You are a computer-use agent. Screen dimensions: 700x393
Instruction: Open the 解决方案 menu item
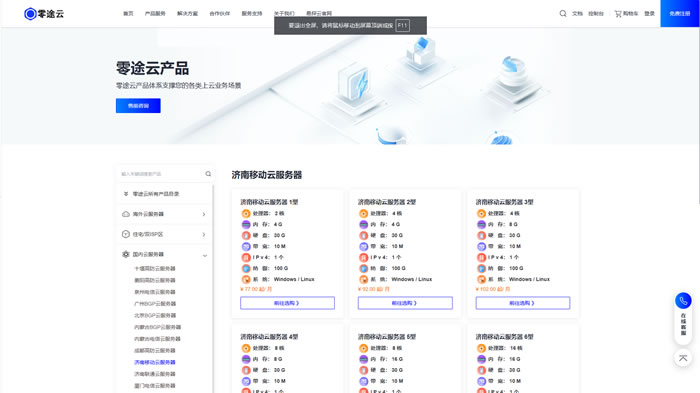tap(188, 13)
